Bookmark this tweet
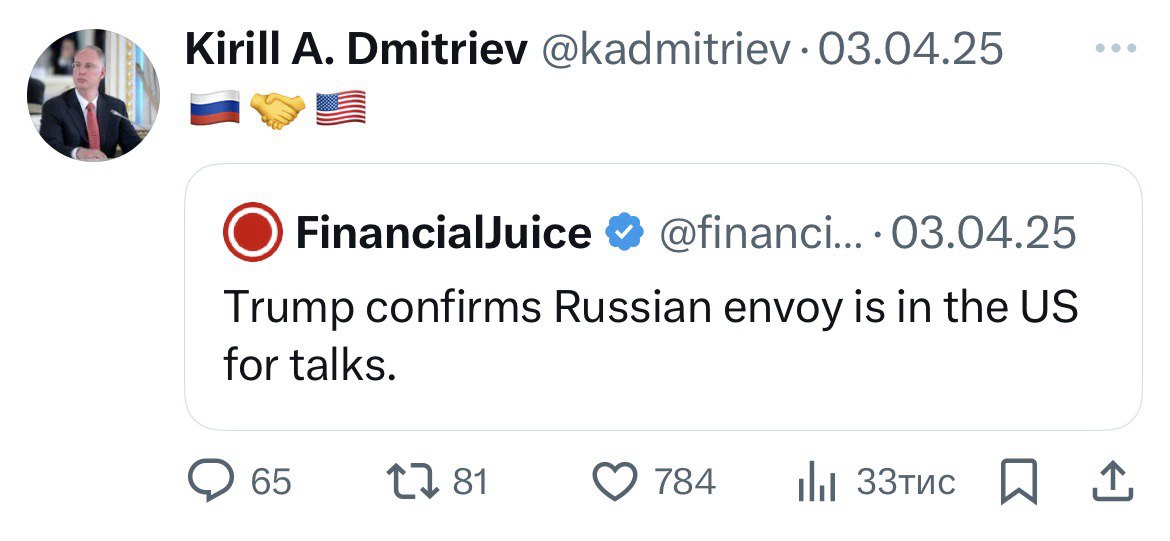1170x541 pixels. tap(1020, 483)
